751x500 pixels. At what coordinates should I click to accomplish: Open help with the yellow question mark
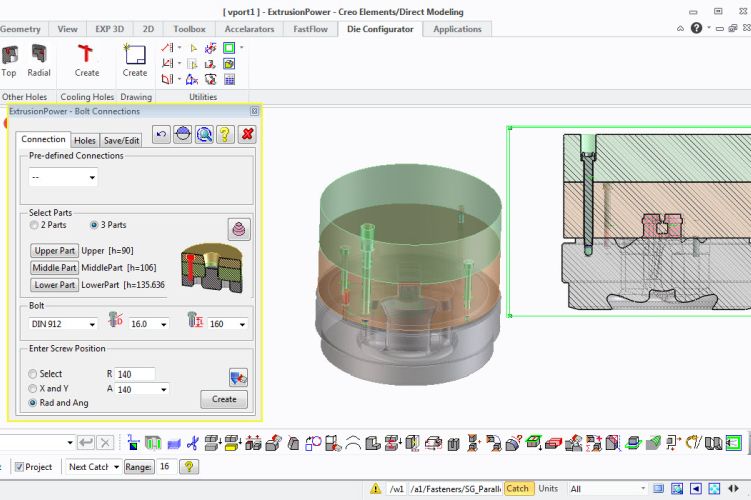225,134
